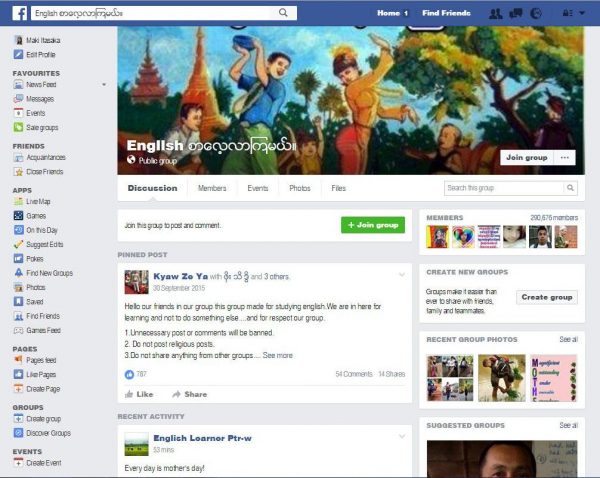Image resolution: width=600 pixels, height=478 pixels.
Task: Switch to the Discussion tab
Action: (x=152, y=188)
